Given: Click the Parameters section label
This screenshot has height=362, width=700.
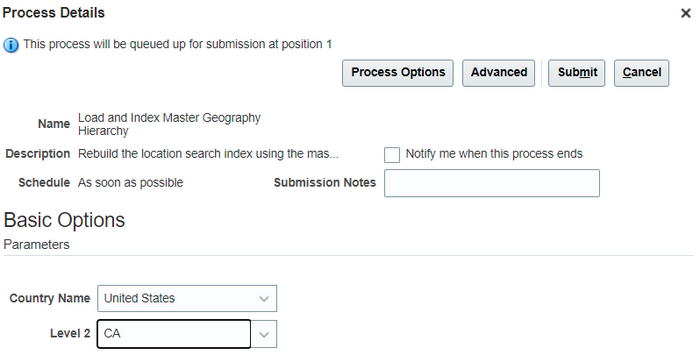Looking at the screenshot, I should click(x=37, y=245).
